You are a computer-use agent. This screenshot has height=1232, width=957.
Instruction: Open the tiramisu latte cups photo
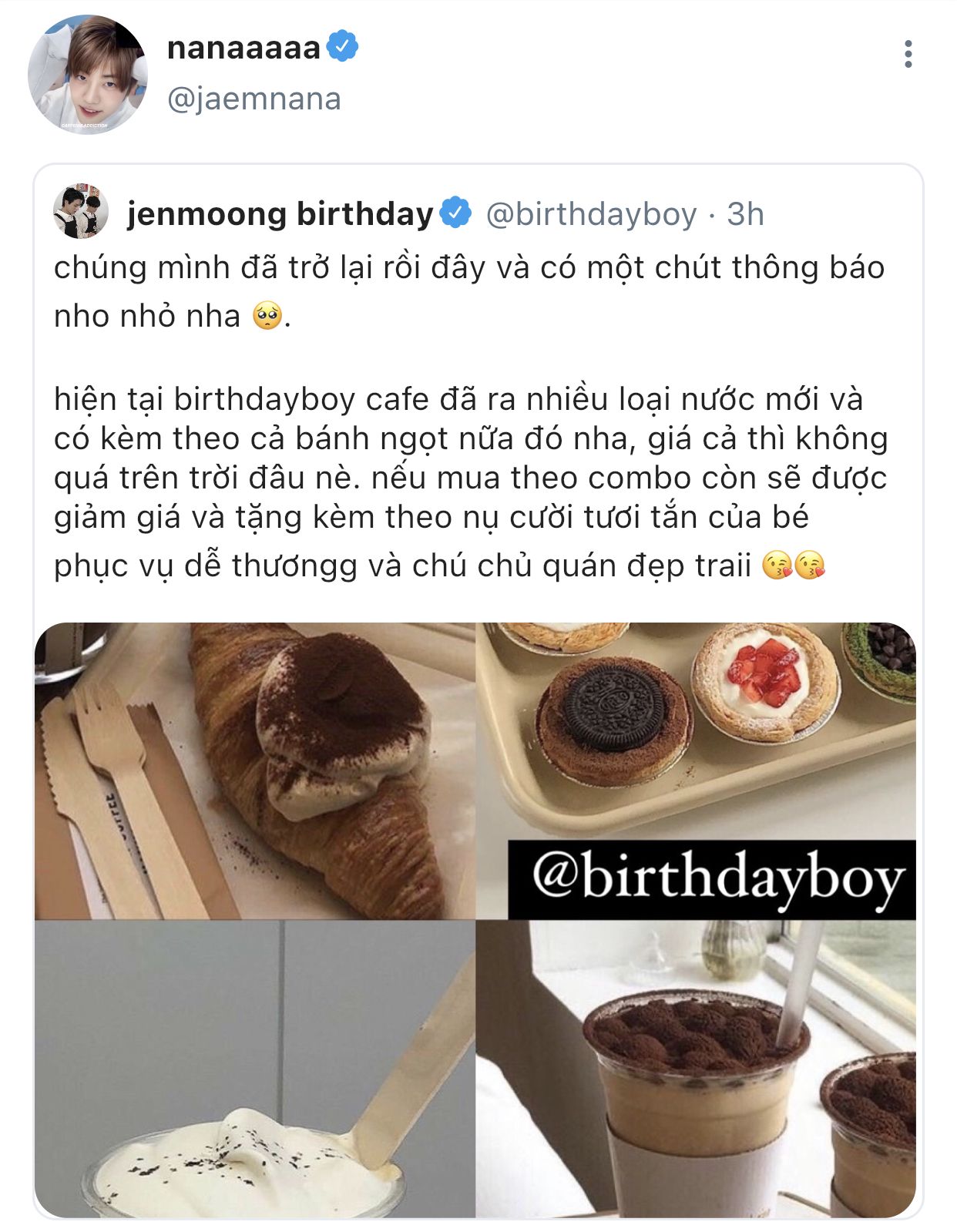[696, 1069]
